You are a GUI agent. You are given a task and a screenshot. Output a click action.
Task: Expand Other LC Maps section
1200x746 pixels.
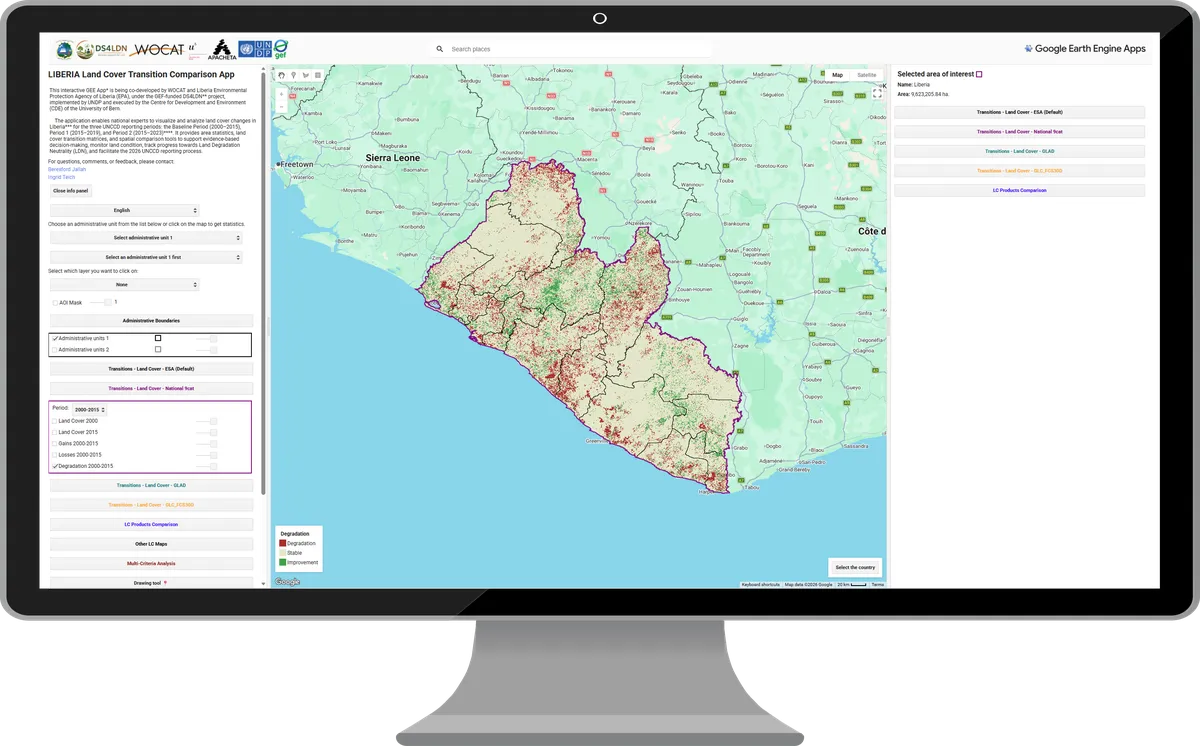(151, 544)
